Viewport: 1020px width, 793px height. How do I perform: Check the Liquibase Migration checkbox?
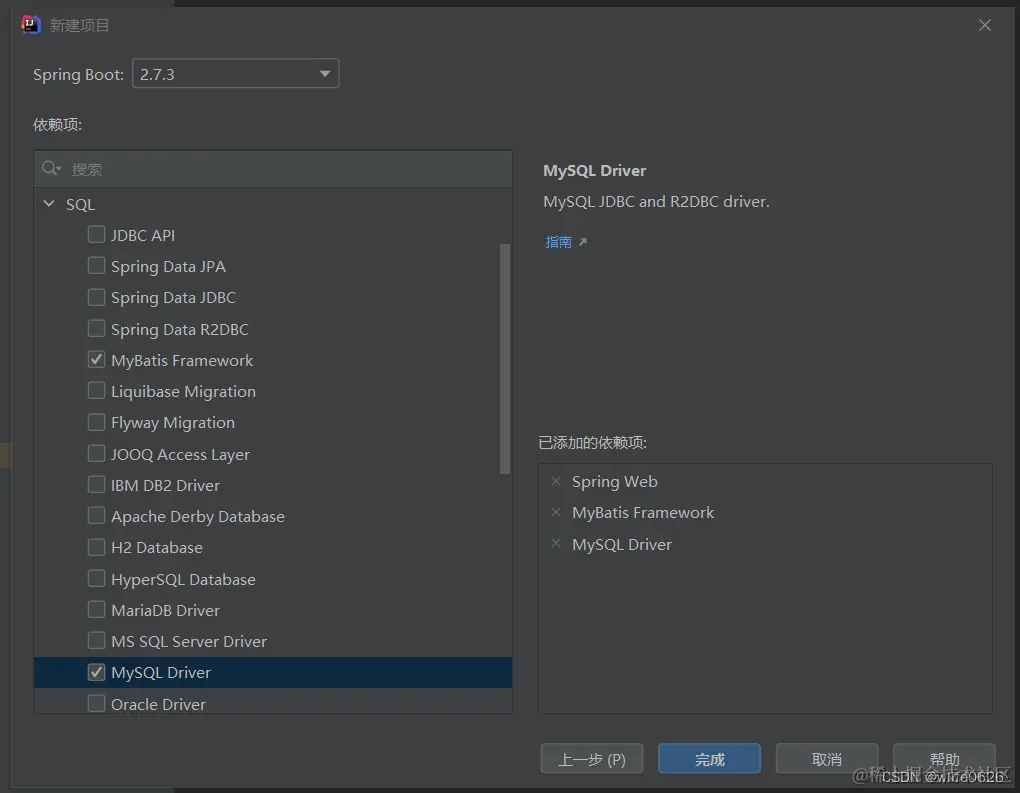click(96, 390)
